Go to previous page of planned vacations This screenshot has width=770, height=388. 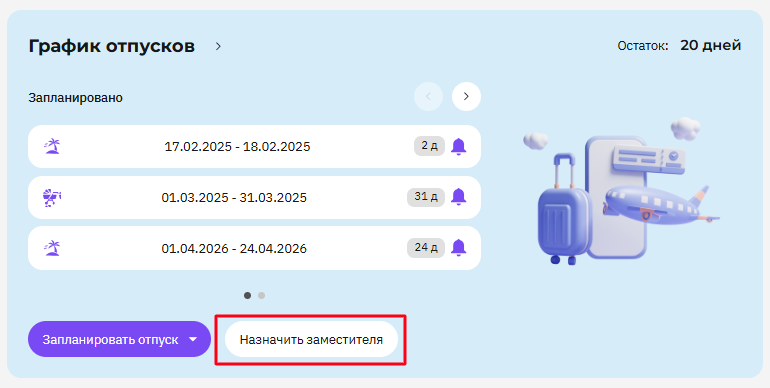point(428,96)
